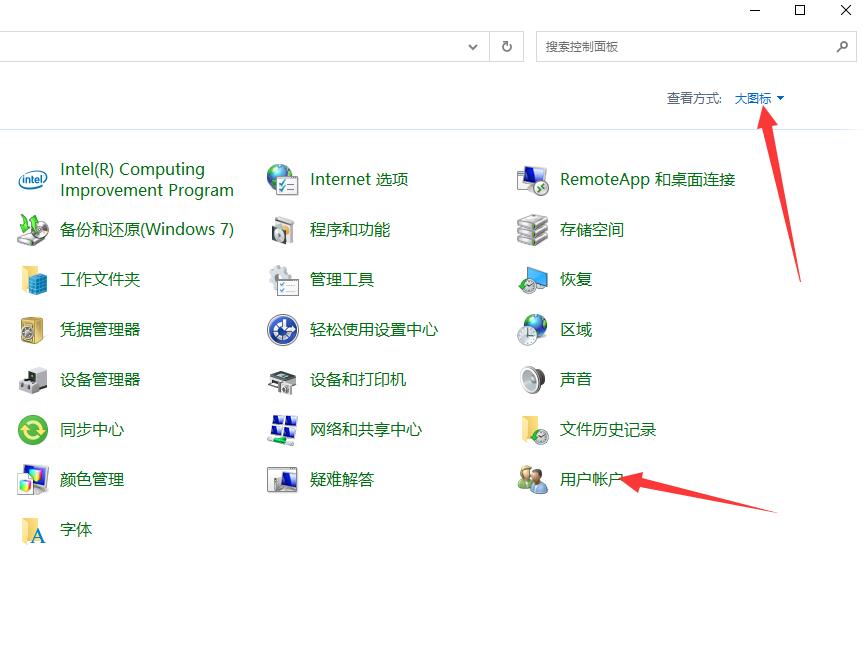This screenshot has height=653, width=863.
Task: Click the 搜索控制面板 search field
Action: click(682, 47)
